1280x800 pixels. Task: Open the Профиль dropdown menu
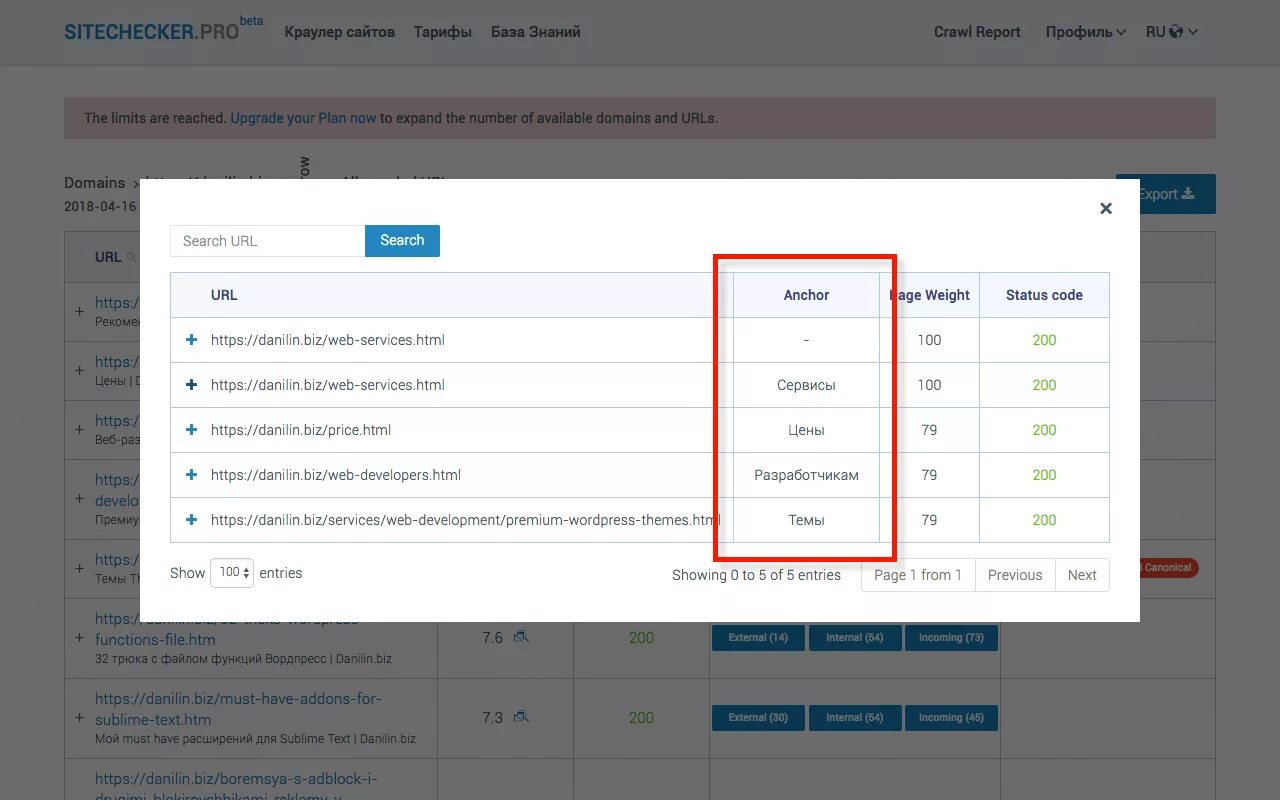pos(1086,32)
